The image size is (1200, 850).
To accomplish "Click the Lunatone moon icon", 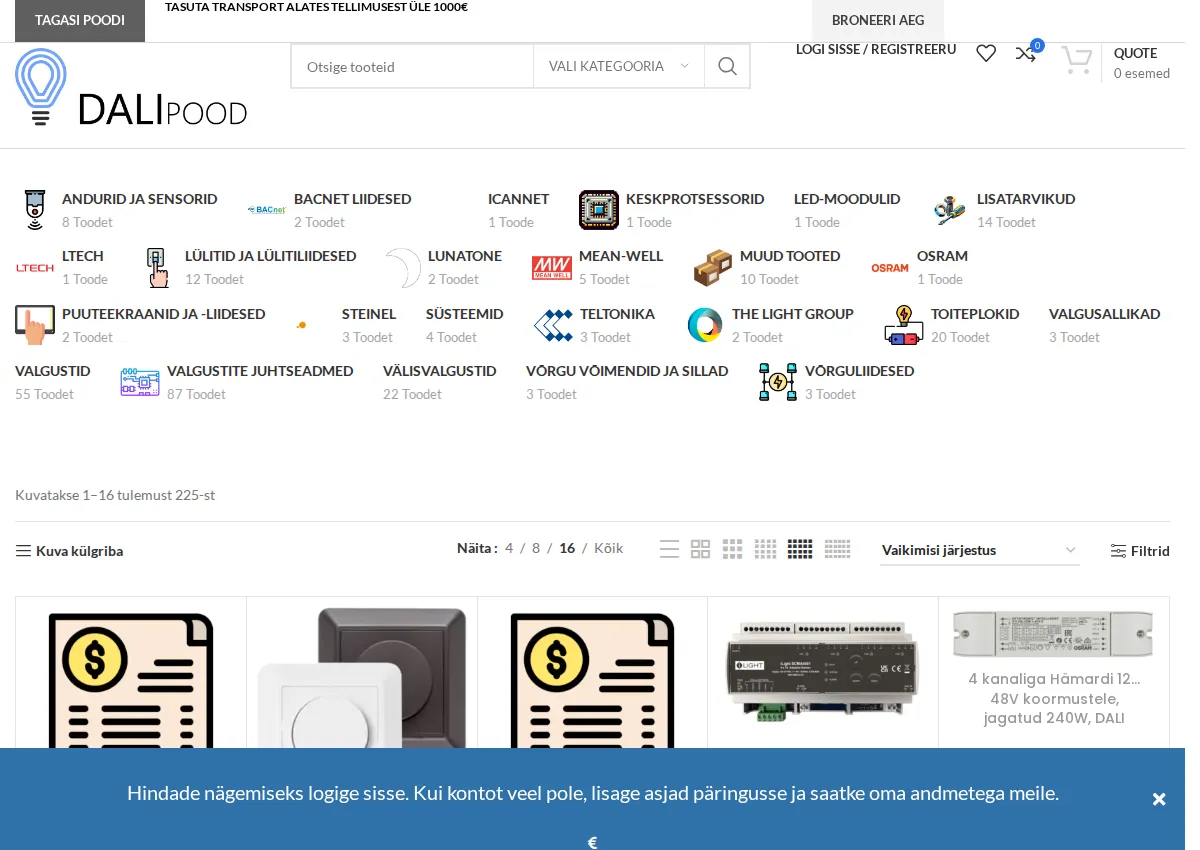I will point(402,268).
